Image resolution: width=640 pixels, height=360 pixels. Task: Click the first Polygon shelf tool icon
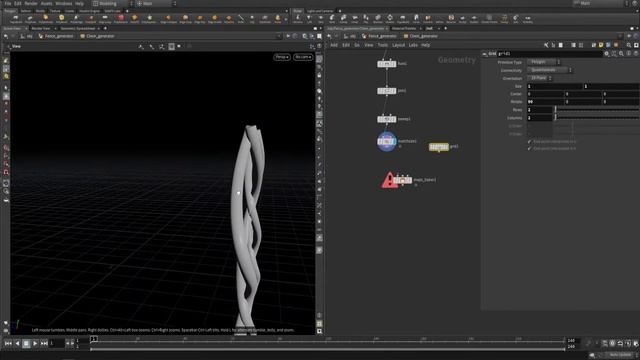16,18
